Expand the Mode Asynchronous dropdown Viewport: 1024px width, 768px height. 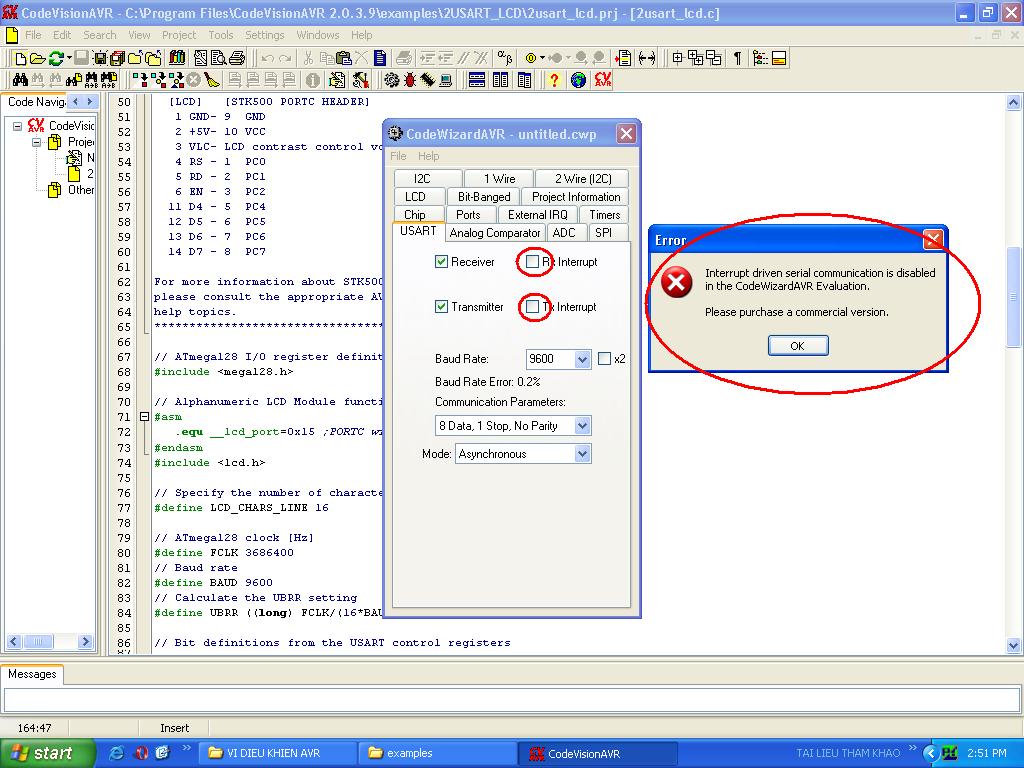point(582,454)
